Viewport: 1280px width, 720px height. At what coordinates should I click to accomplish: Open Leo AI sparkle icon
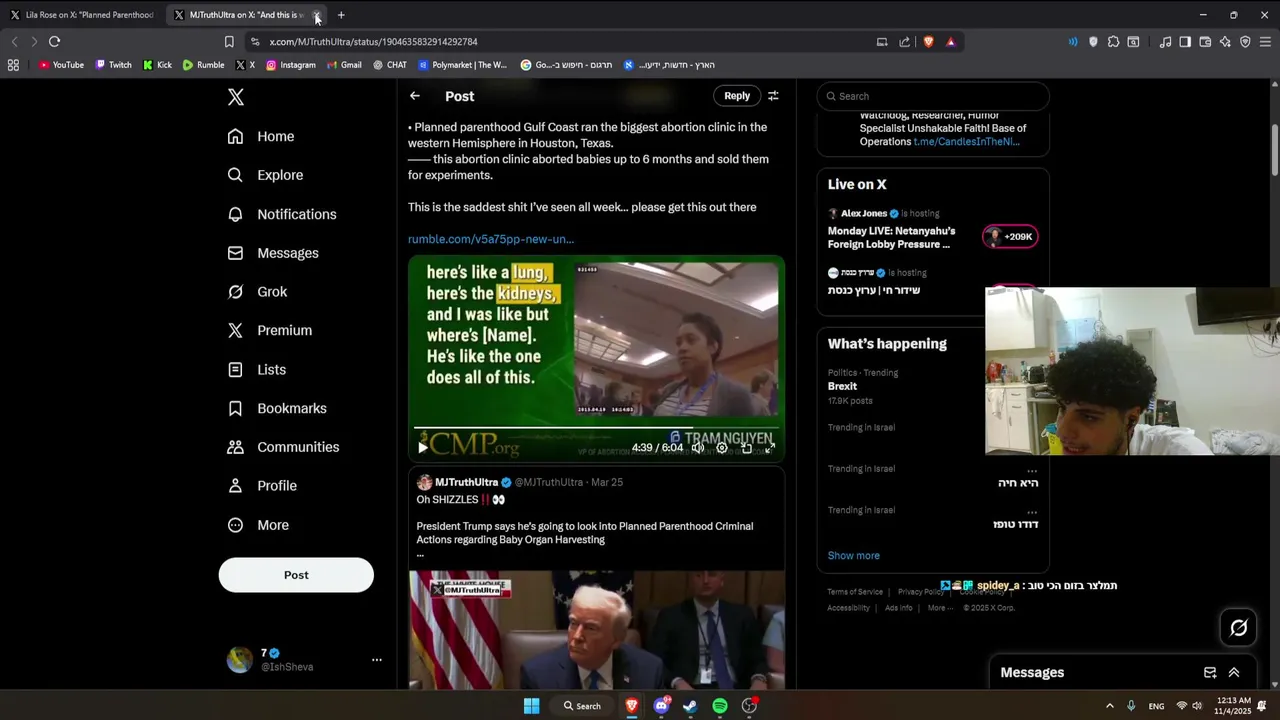click(1225, 42)
